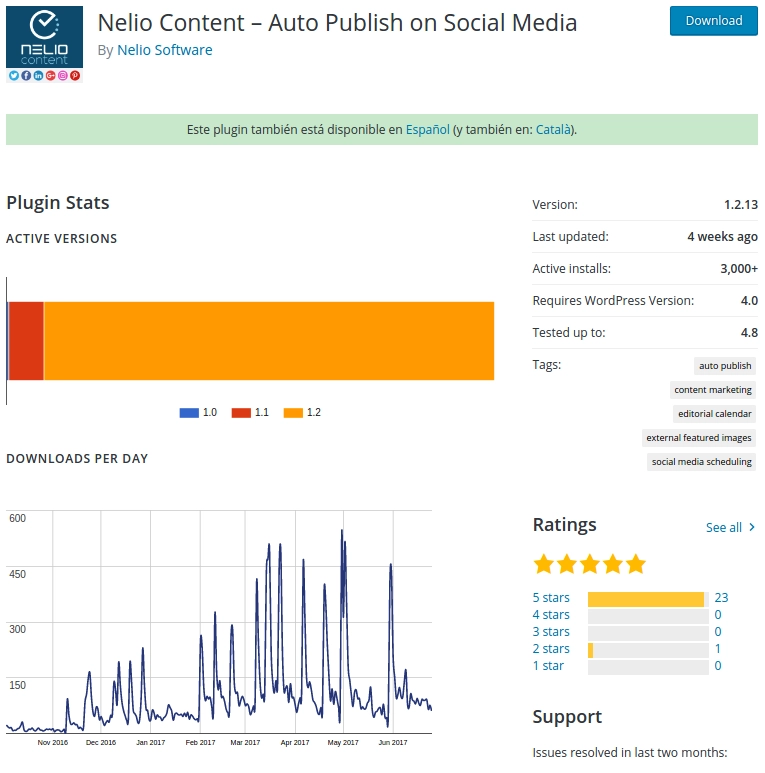Click the Facebook icon under the plugin logo
Viewport: 765px width, 773px height.
pos(26,76)
